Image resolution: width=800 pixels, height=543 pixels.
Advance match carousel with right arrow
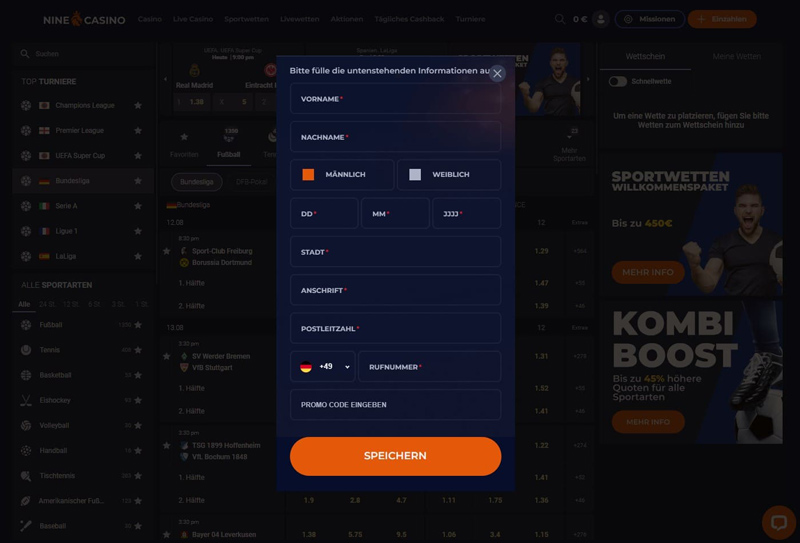coord(588,79)
